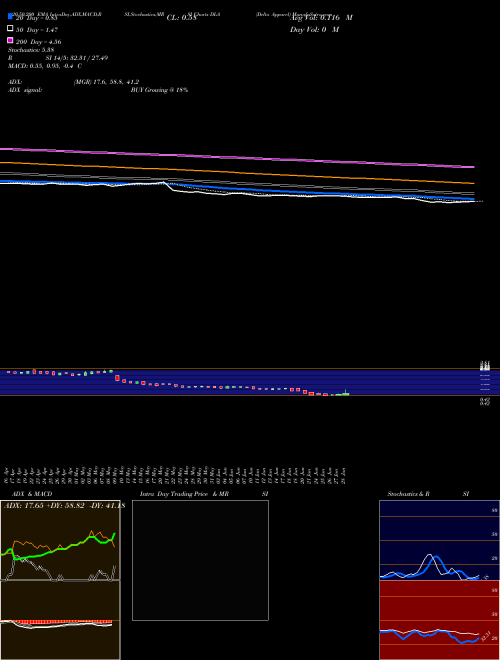Screen dimensions: 500x660
Task: Click the 'Intra Day Trading Price & MR' panel title
Action: [x=184, y=494]
